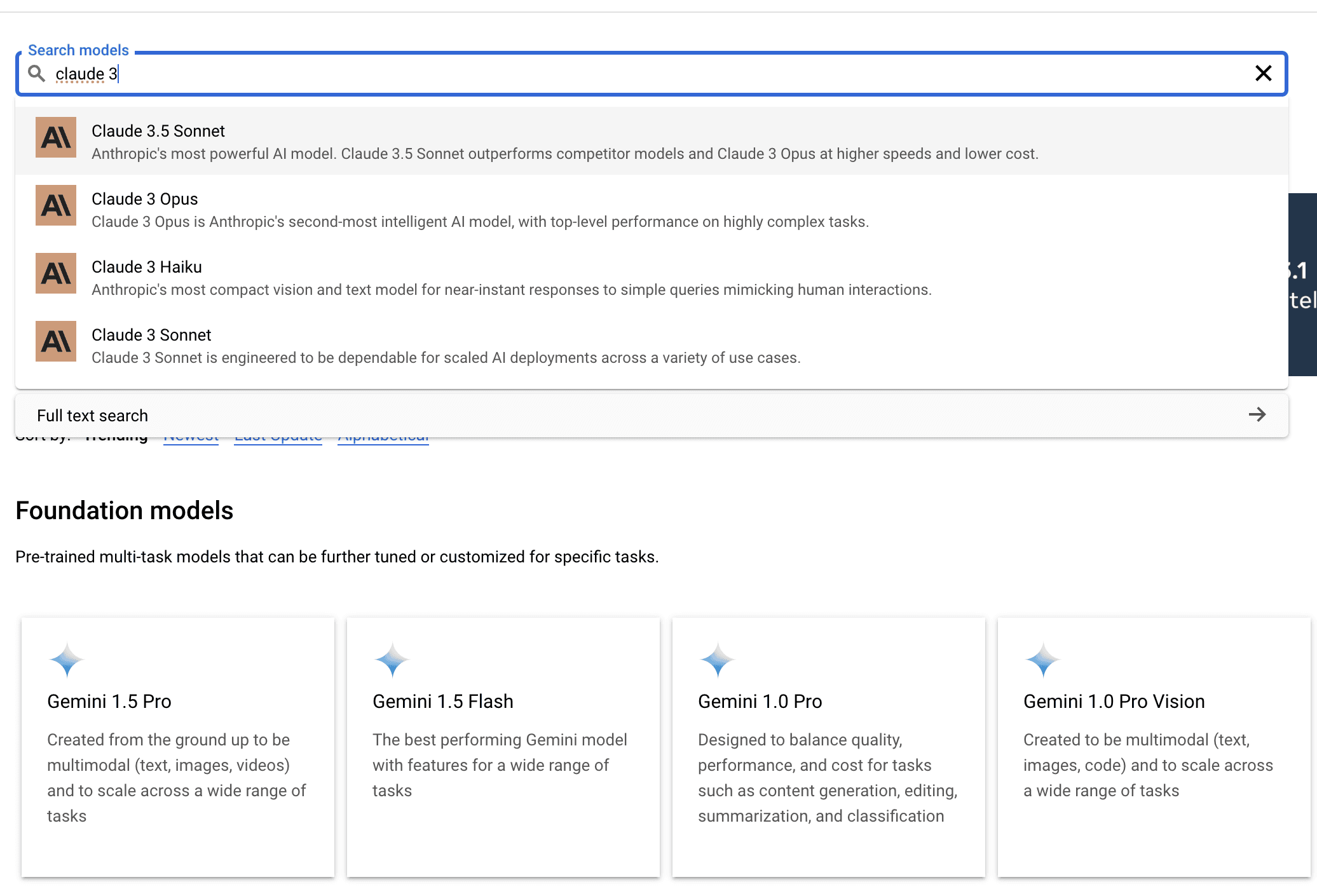Click the Anthropic logo beside Claude 3 Sonnet
The image size is (1317, 896).
click(x=56, y=341)
